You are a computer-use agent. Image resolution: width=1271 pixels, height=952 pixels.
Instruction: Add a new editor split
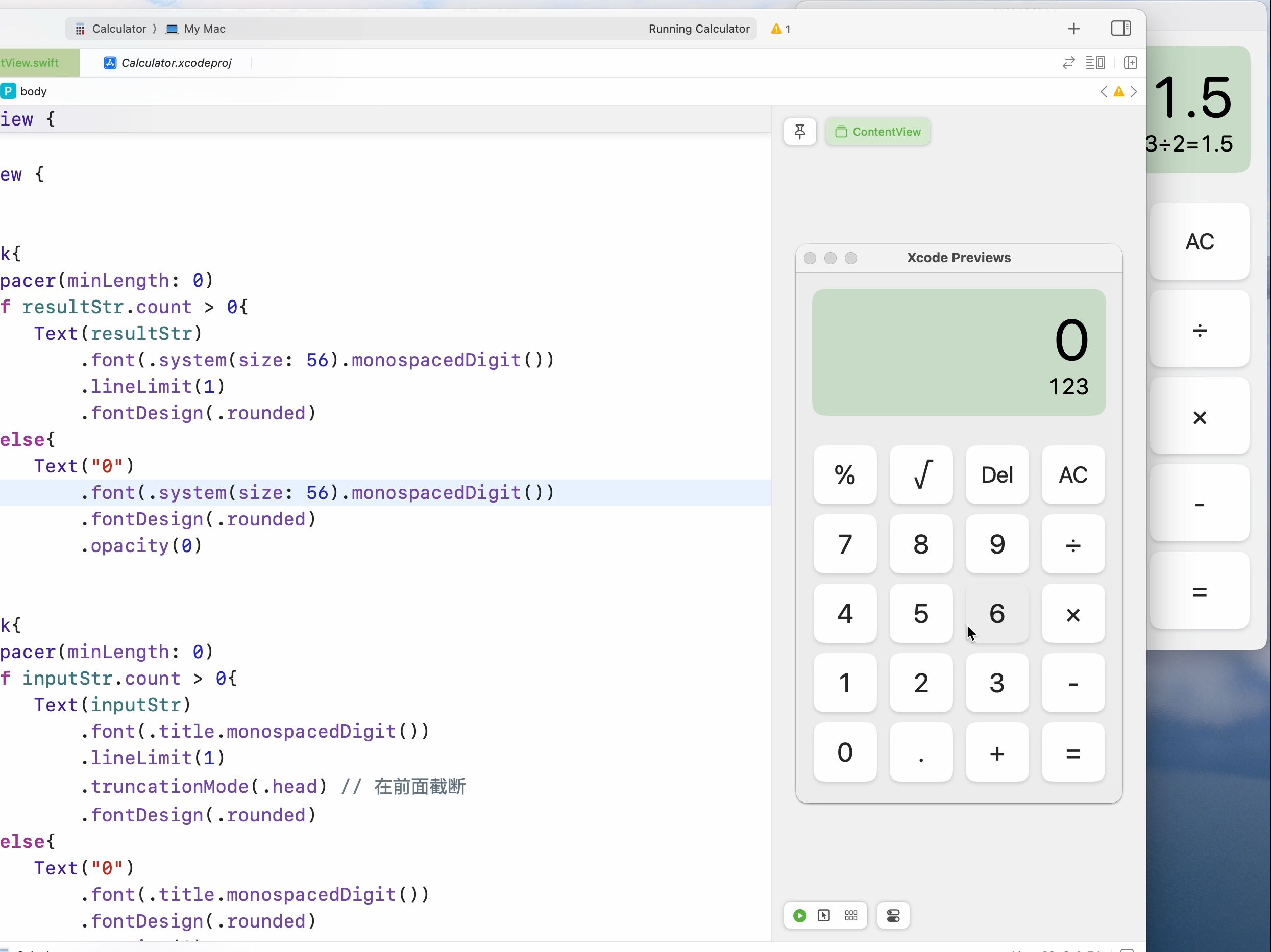coord(1130,63)
